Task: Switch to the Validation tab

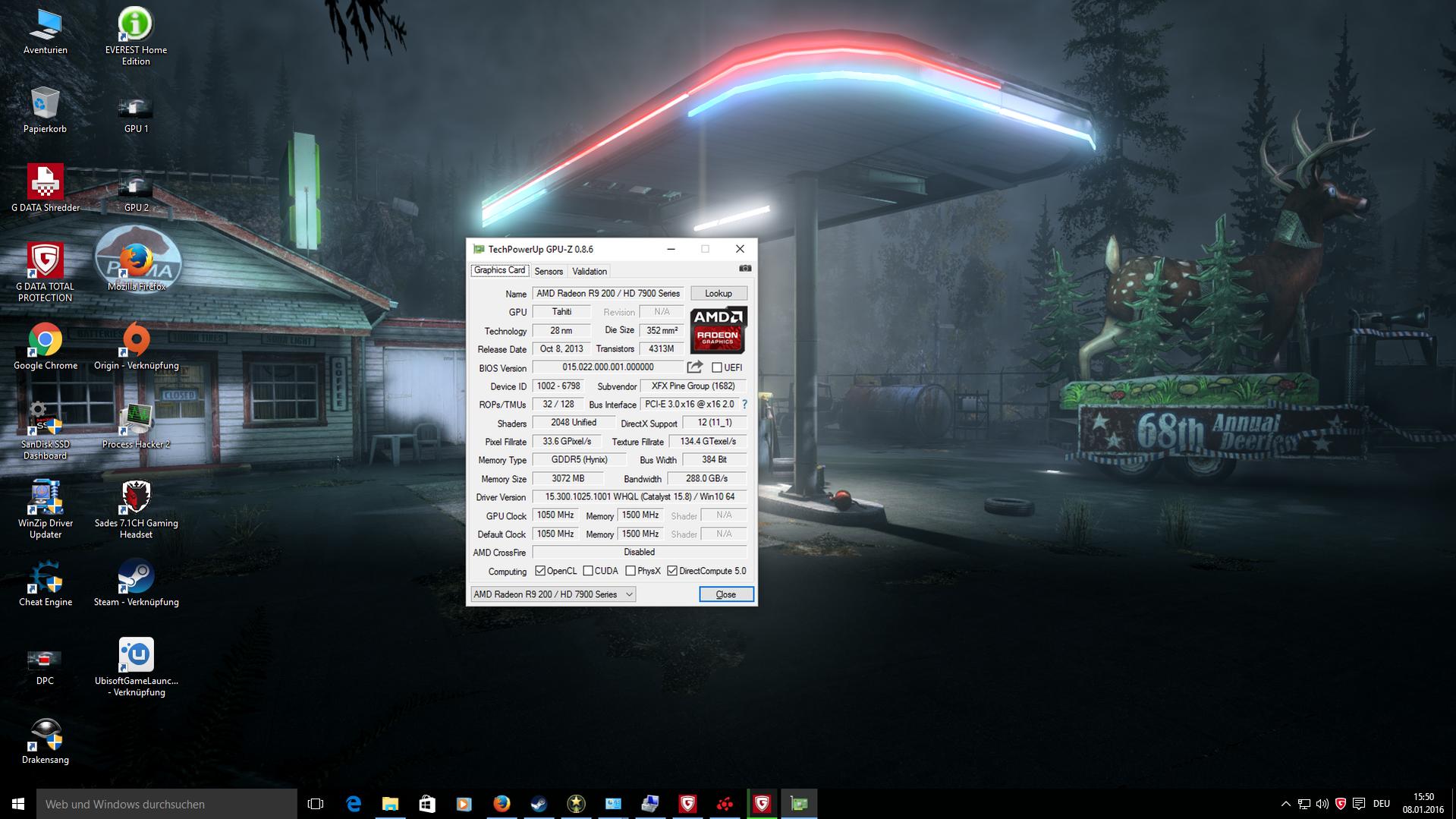Action: 590,271
